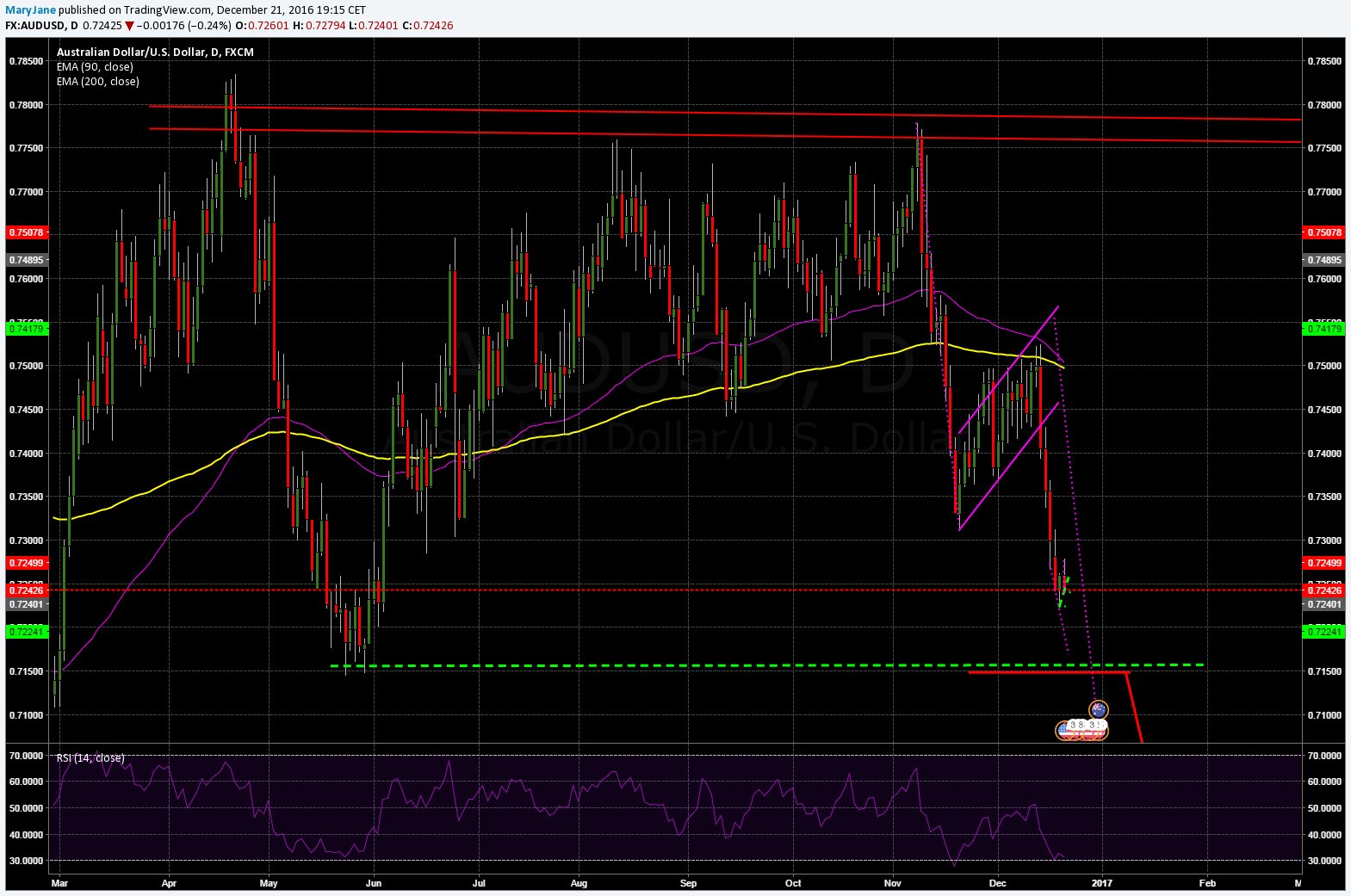Click the Sep label on time axis
The height and width of the screenshot is (896, 1351).
(688, 883)
